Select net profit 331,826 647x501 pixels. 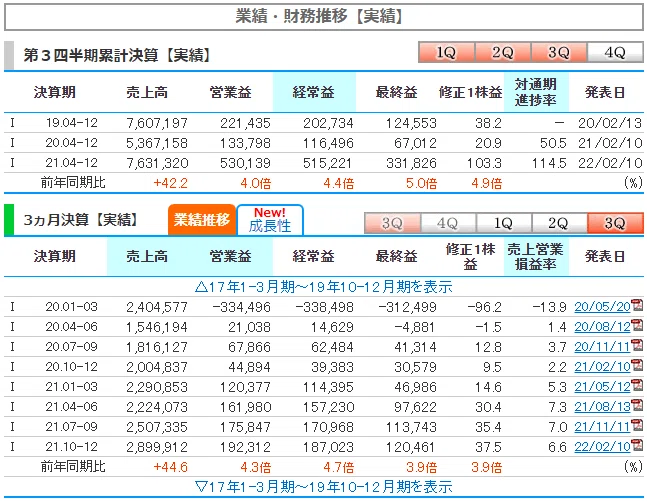point(411,163)
